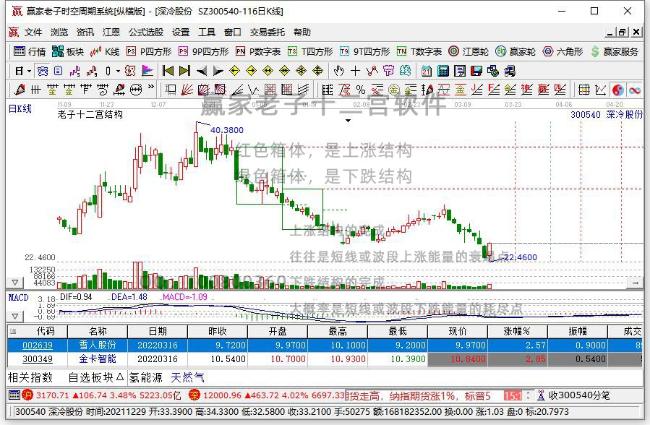Sort by the 涨幅% column header
This screenshot has width=650, height=425.
tap(517, 331)
